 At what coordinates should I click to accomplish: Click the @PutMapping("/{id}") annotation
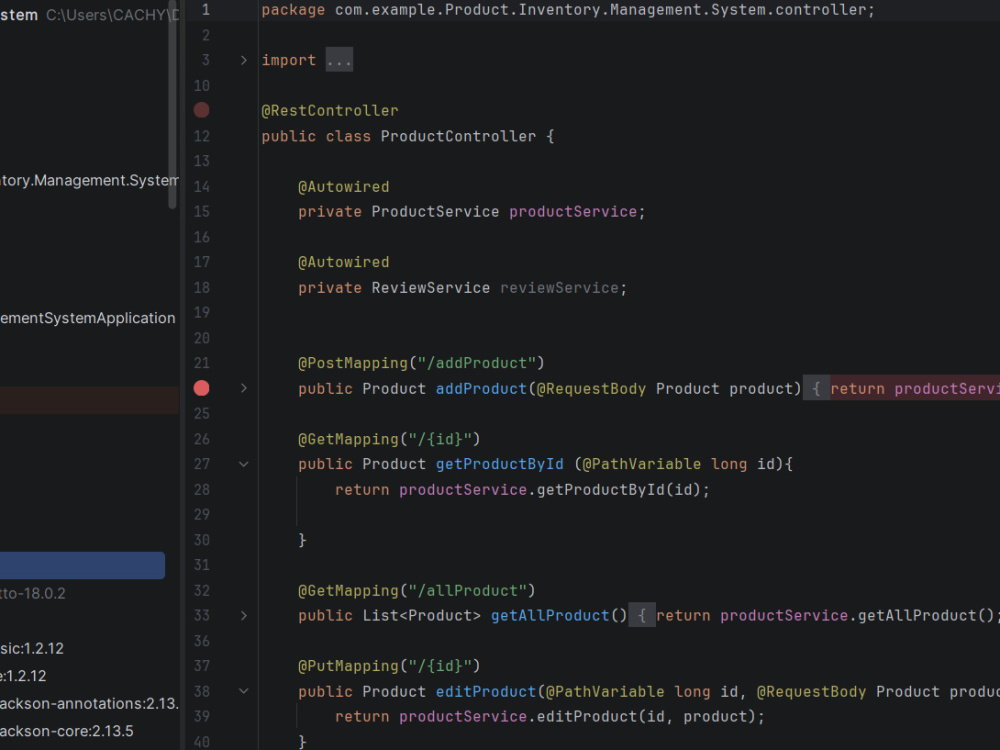pos(389,666)
